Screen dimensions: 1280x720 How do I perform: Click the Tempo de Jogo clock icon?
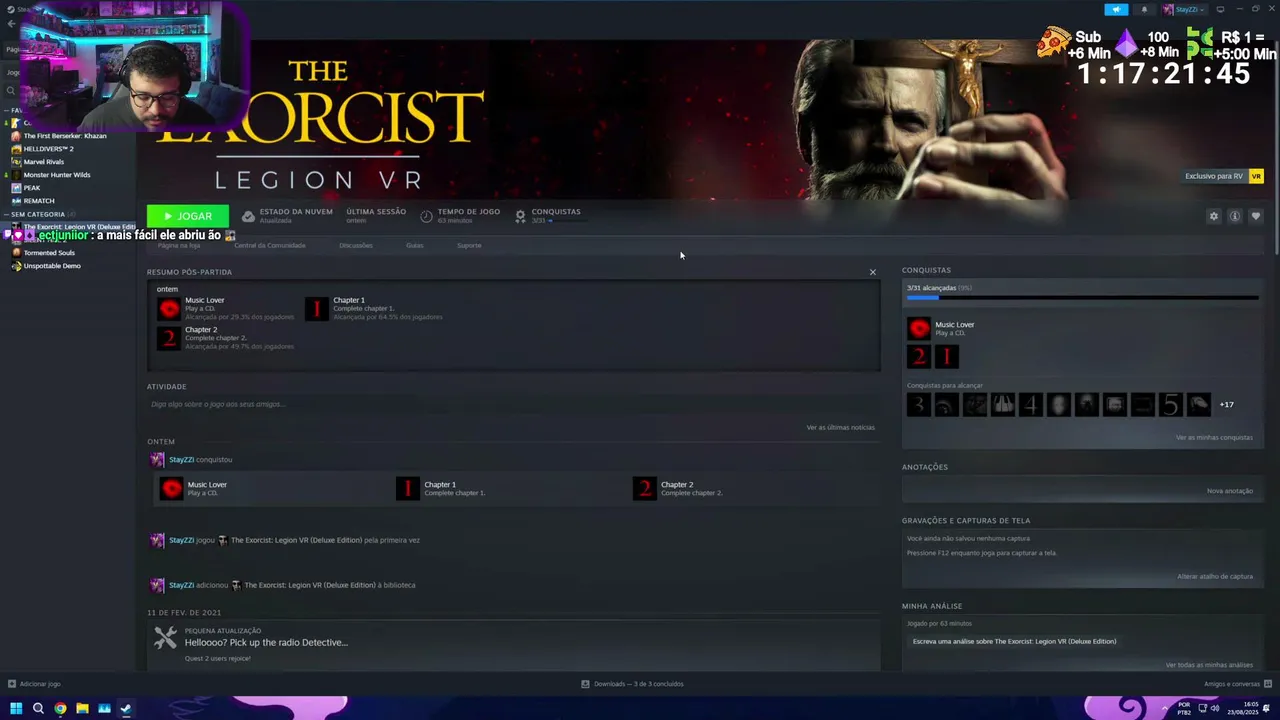pyautogui.click(x=426, y=216)
